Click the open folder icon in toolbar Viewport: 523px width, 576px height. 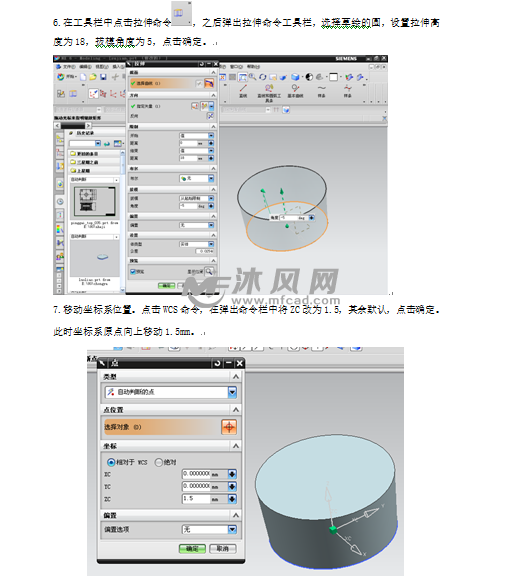tap(93, 77)
